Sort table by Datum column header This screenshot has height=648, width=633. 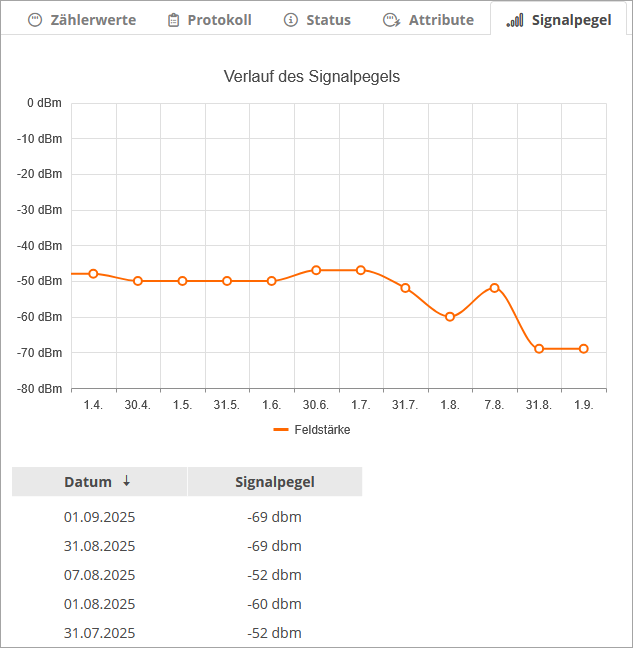(88, 482)
